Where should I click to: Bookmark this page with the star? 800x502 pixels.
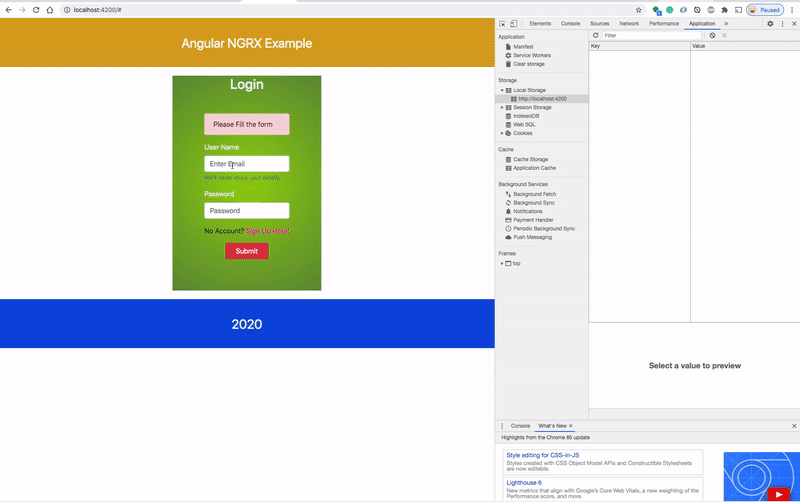click(x=638, y=10)
